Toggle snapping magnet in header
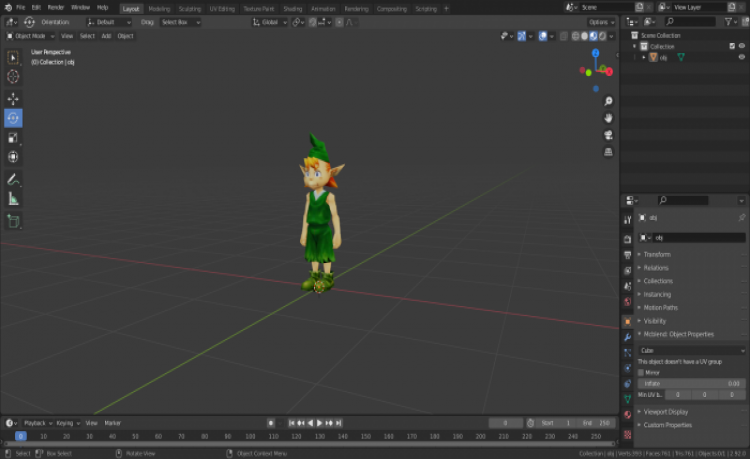Screen dimensions: 750x459 tap(312, 22)
